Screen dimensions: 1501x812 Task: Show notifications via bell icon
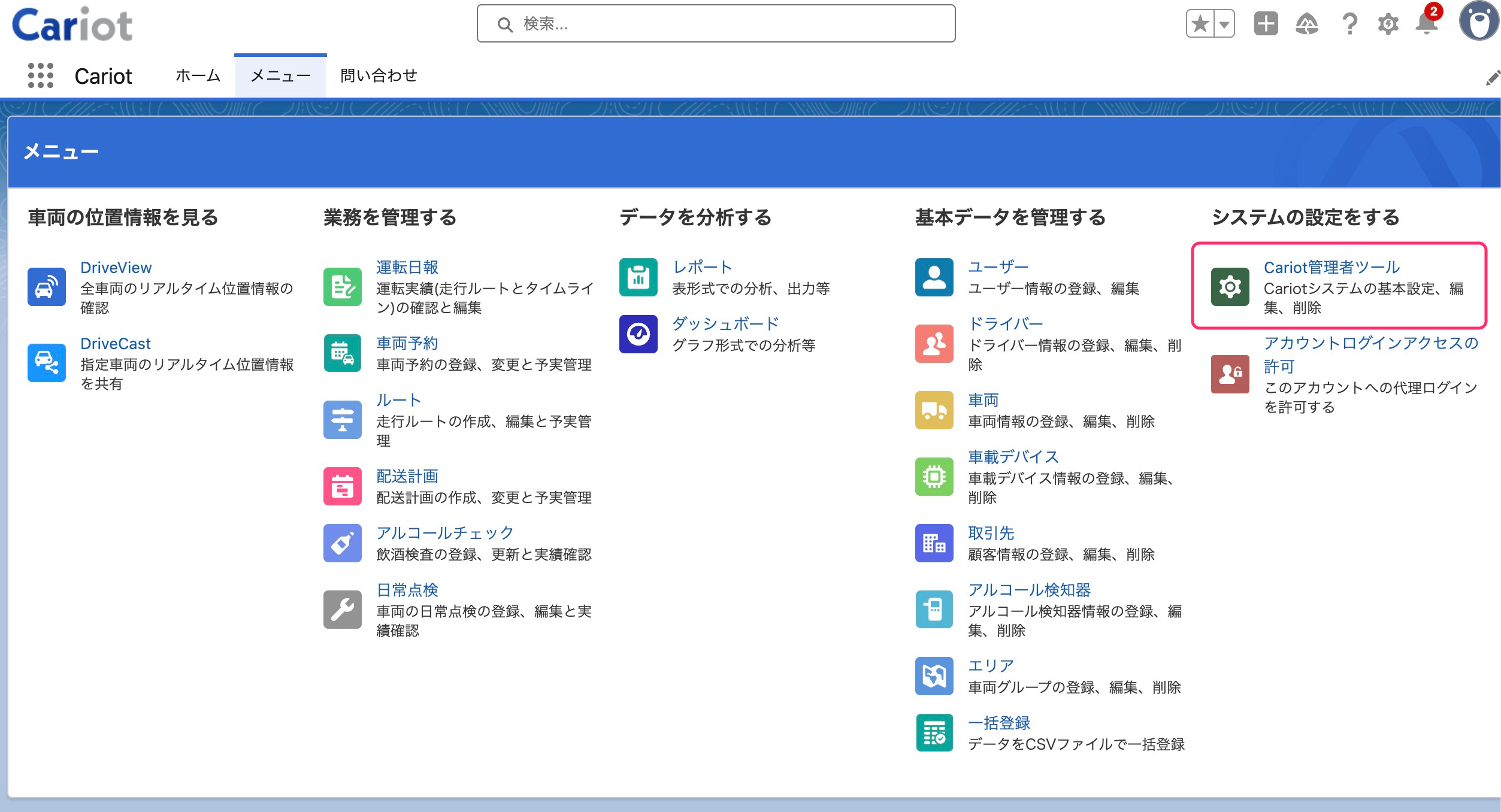pos(1427,24)
